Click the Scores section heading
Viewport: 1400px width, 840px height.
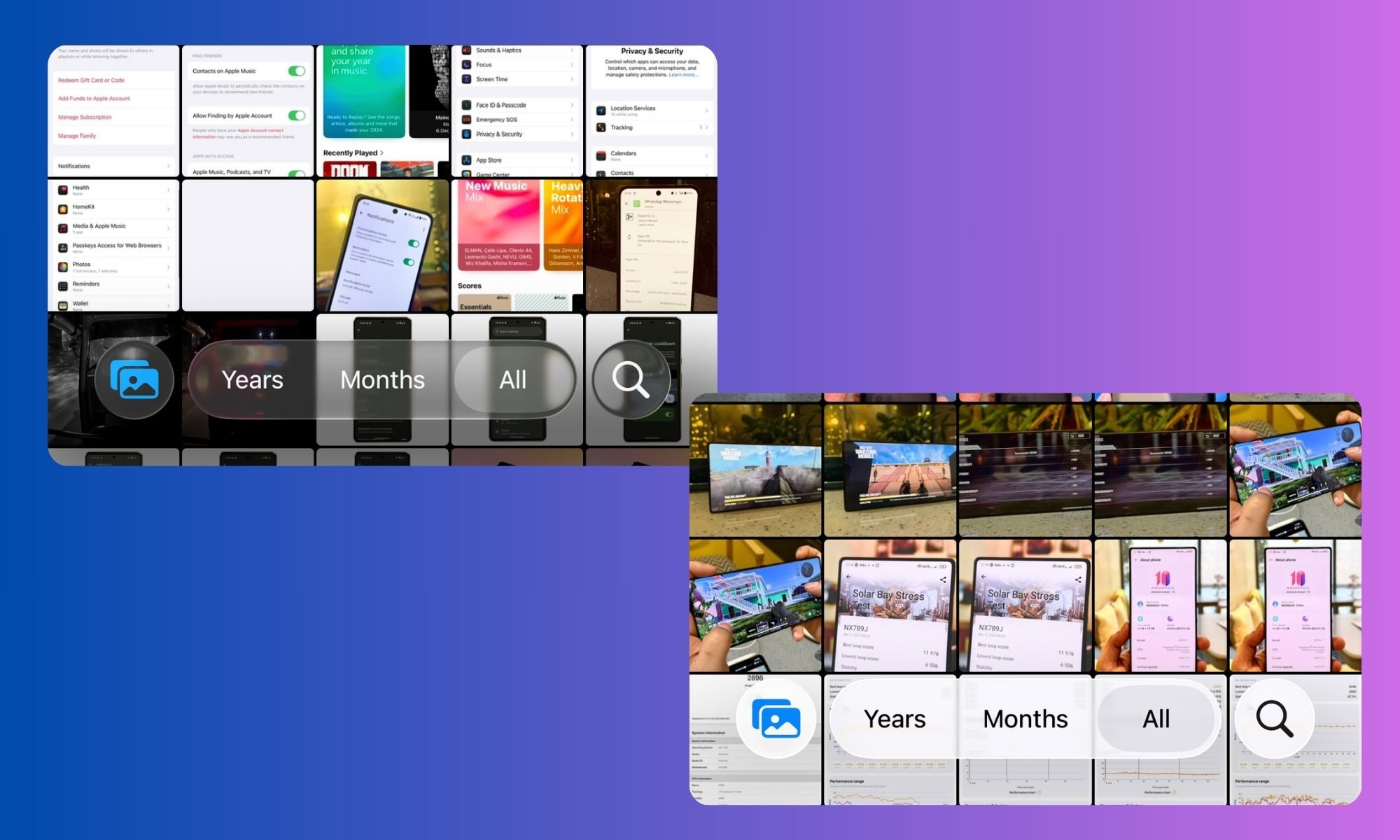coord(470,286)
